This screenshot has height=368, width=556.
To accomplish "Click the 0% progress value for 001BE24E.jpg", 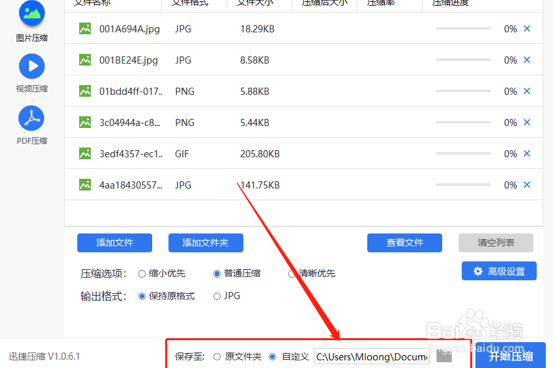I will [510, 60].
